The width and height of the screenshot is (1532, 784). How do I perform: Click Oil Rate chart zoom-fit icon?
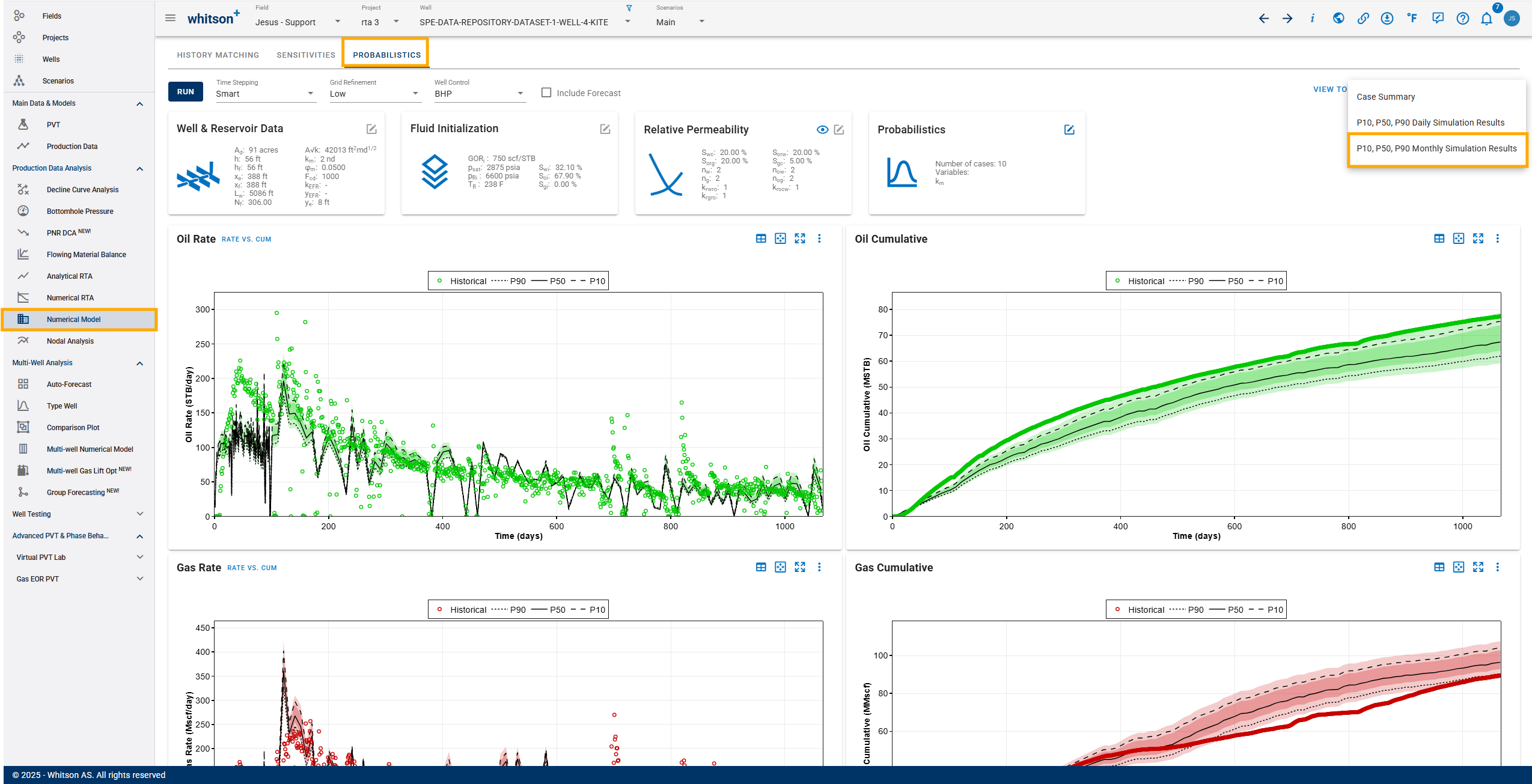coord(780,239)
